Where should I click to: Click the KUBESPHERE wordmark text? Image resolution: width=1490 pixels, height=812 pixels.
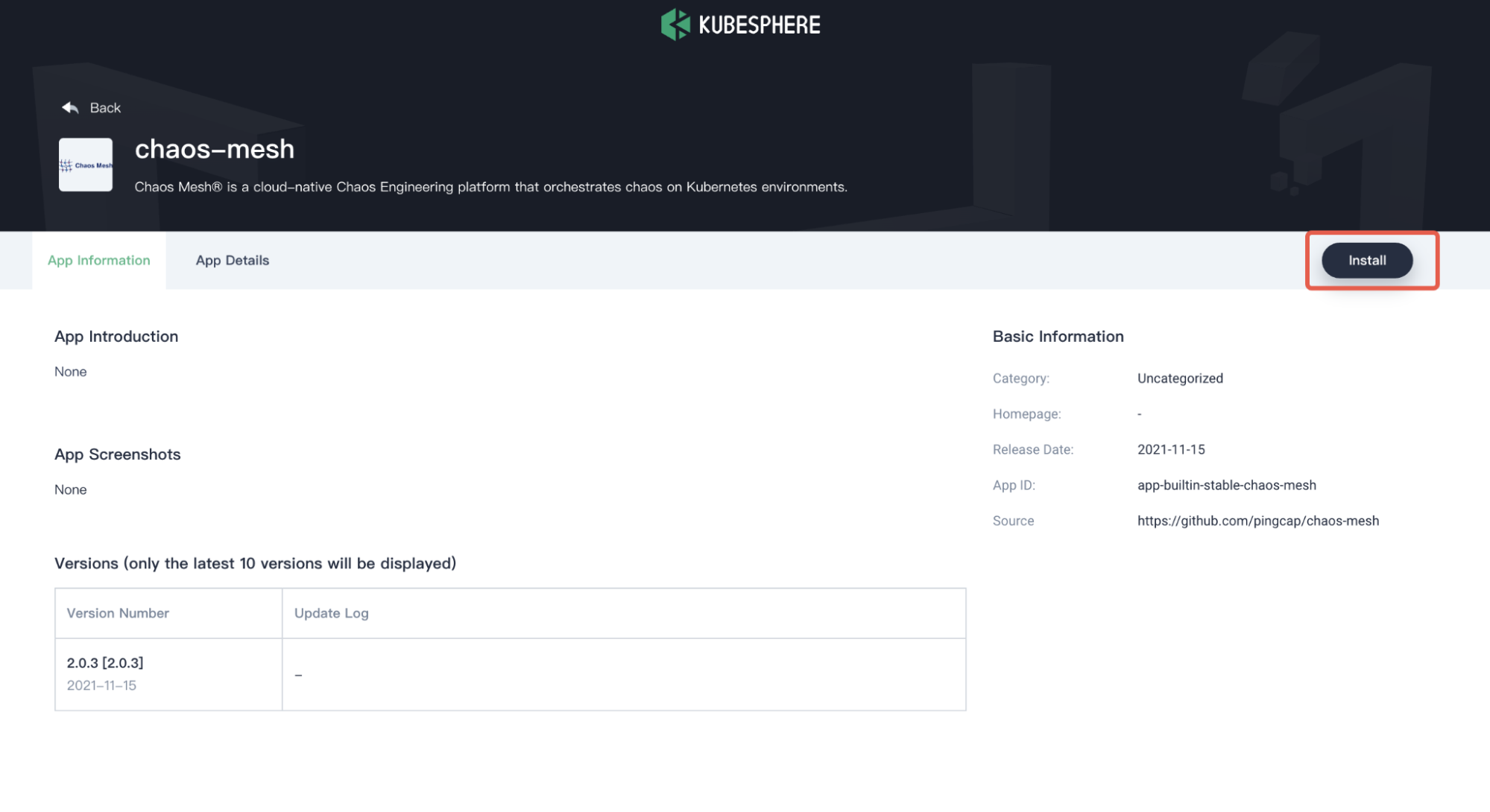(759, 25)
